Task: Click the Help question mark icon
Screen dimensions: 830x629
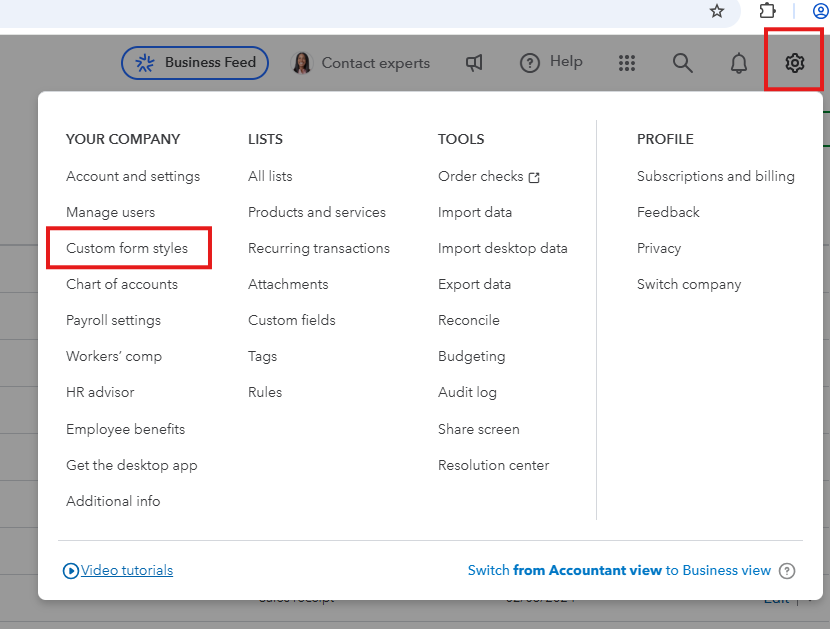Action: coord(530,63)
